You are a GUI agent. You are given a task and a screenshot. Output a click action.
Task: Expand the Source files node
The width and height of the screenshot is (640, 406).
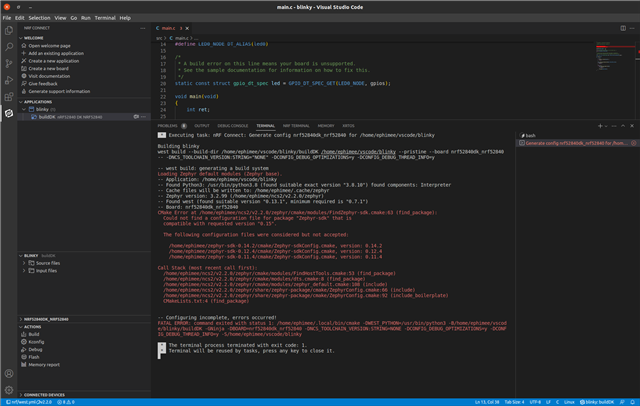24,263
